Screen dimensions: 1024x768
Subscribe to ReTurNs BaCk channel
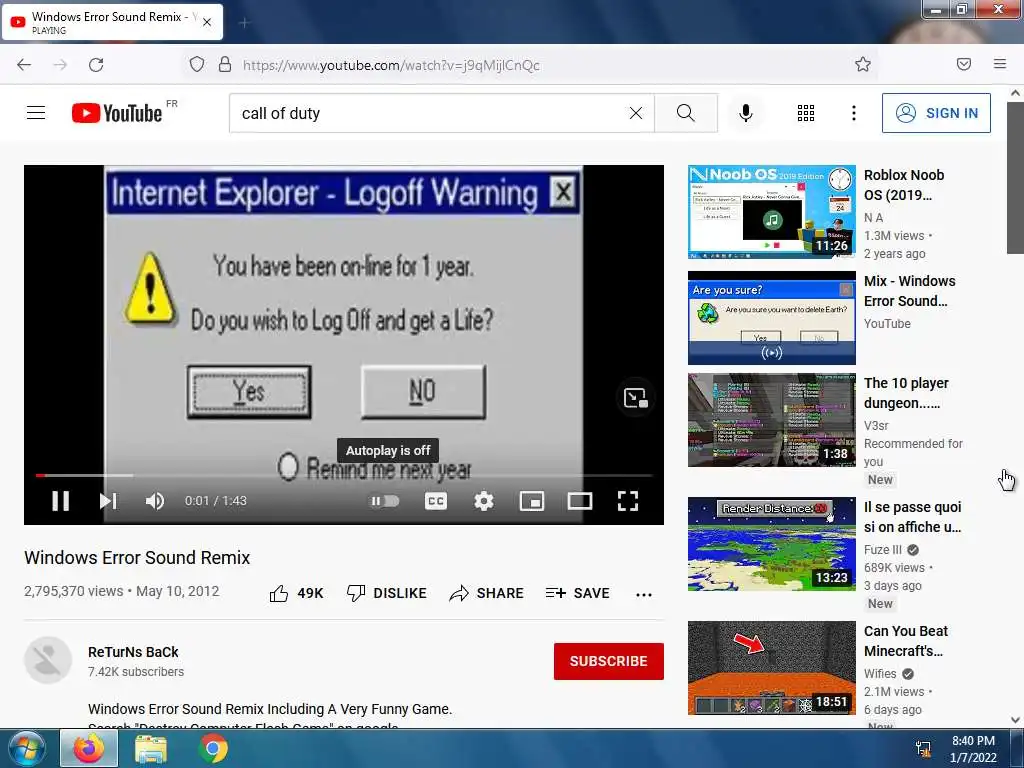(609, 661)
